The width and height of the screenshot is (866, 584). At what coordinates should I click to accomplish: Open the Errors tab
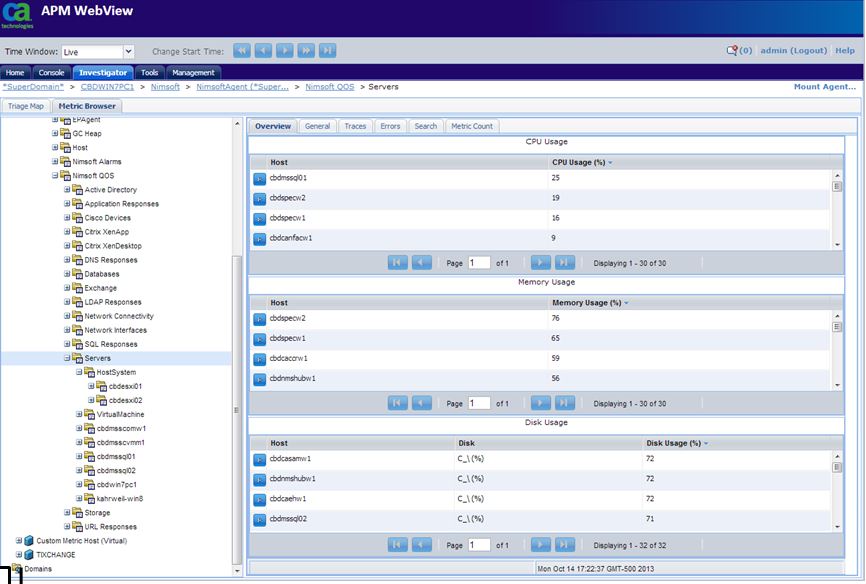(x=390, y=126)
